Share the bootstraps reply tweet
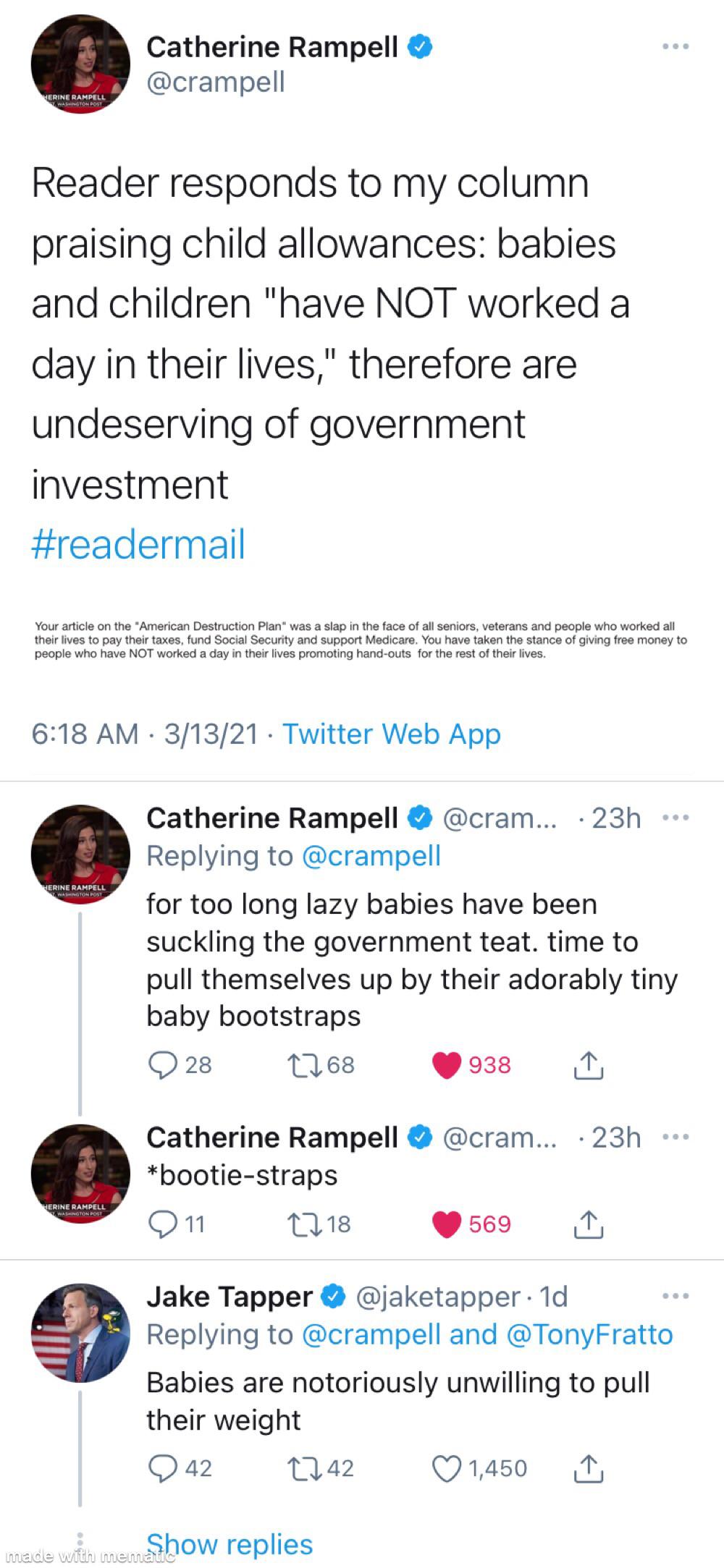 [x=589, y=1064]
